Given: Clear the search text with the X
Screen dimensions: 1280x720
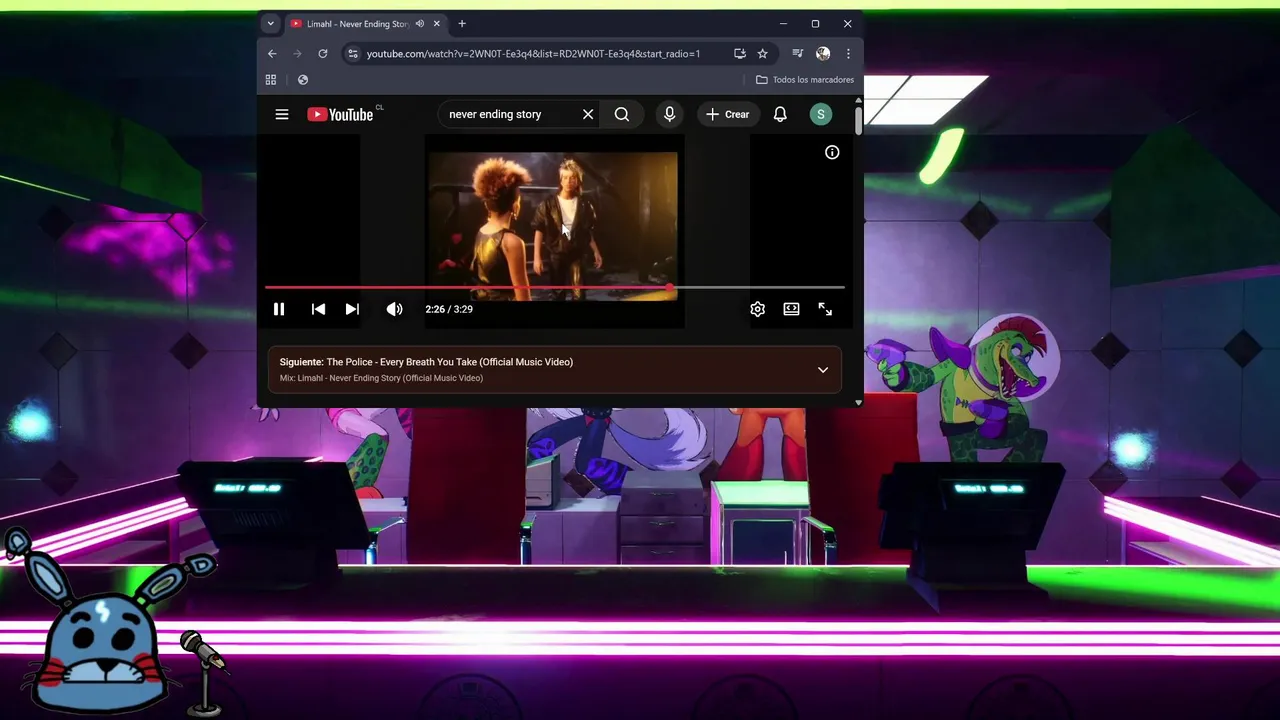Looking at the screenshot, I should coord(588,114).
